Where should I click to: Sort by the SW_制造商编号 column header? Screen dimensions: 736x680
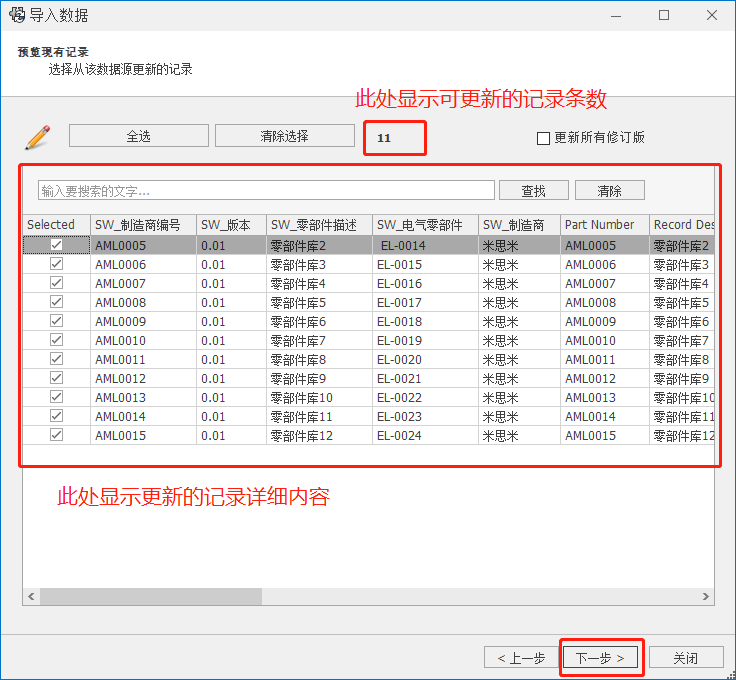(x=143, y=225)
